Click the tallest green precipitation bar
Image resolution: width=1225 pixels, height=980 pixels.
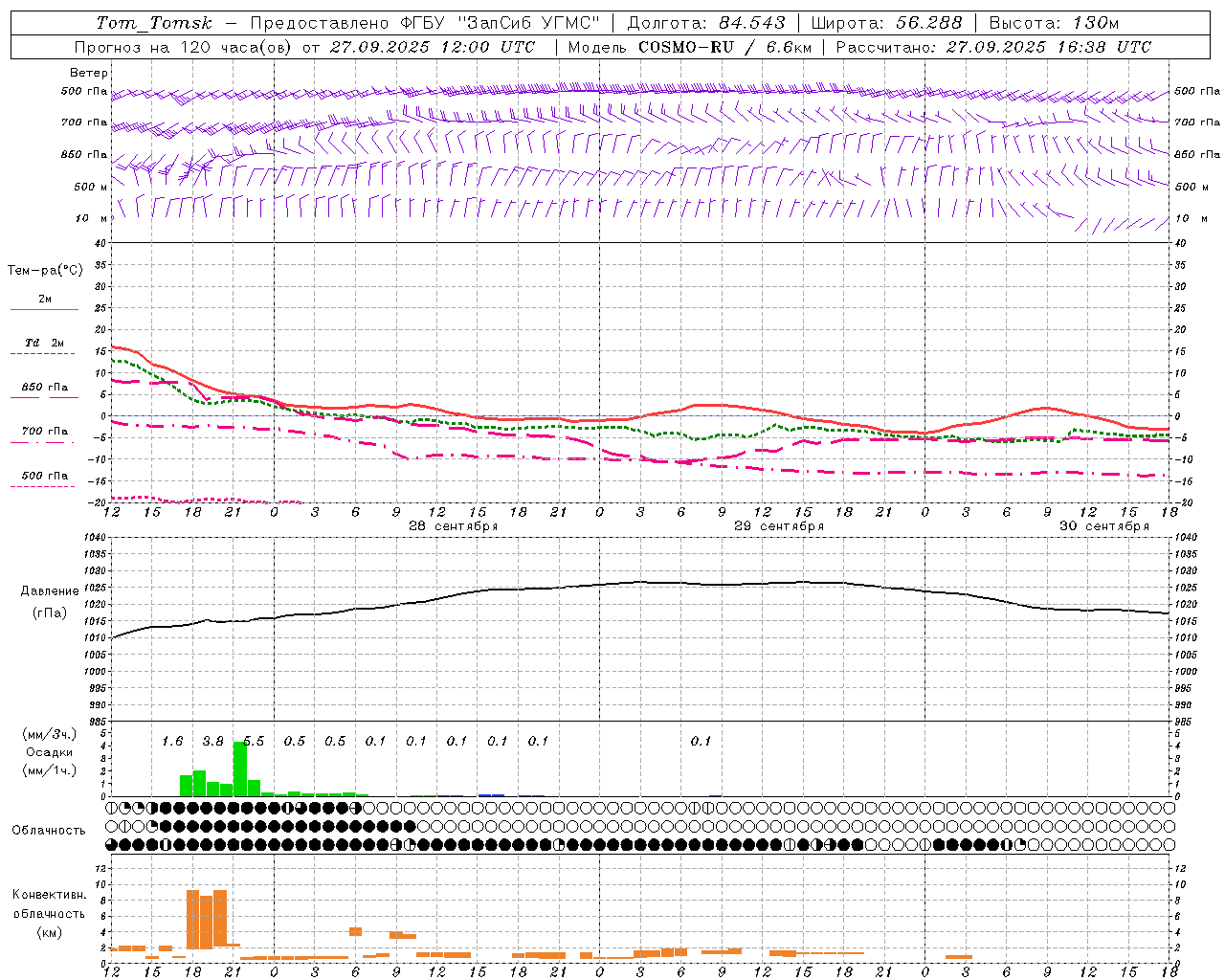pyautogui.click(x=239, y=768)
